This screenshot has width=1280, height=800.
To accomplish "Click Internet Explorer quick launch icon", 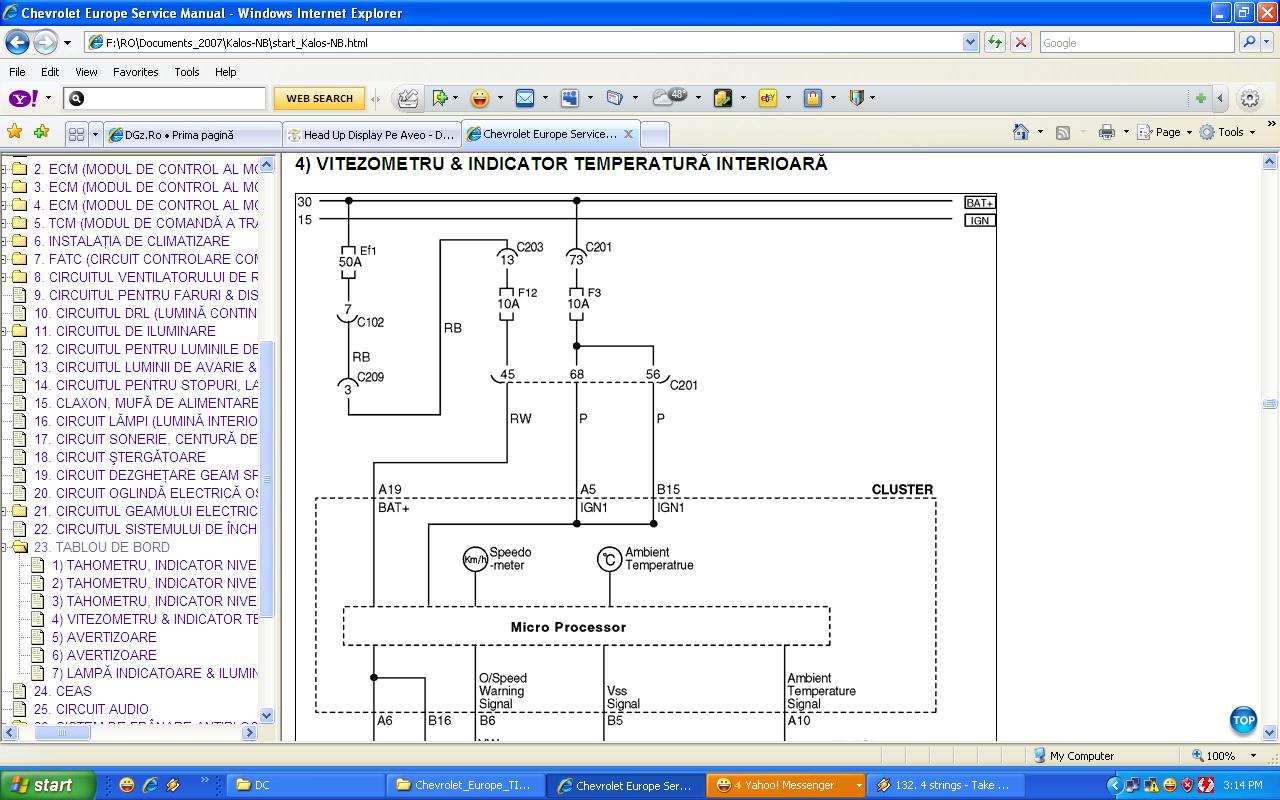I will [150, 785].
